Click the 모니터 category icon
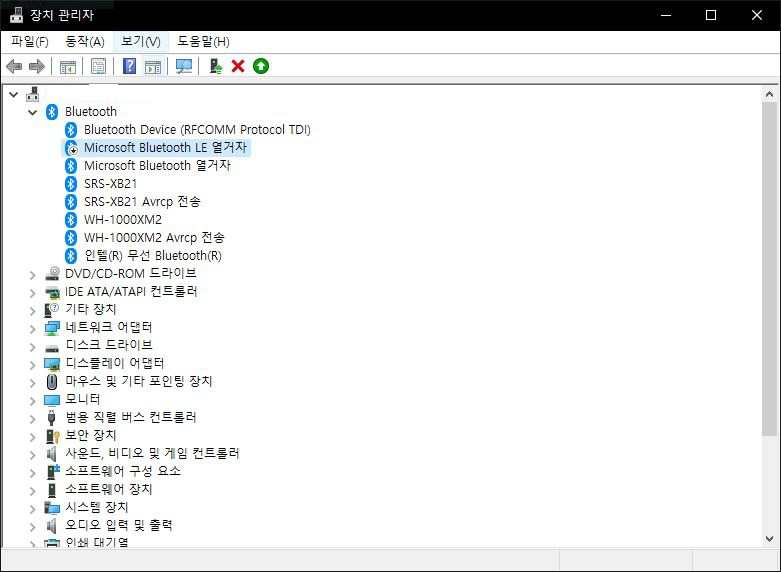Viewport: 781px width, 572px height. coord(52,400)
